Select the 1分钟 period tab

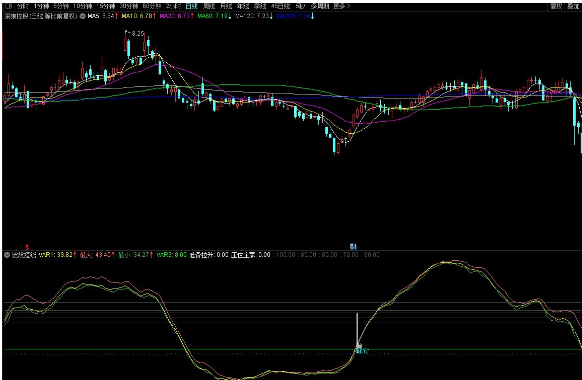[x=41, y=6]
